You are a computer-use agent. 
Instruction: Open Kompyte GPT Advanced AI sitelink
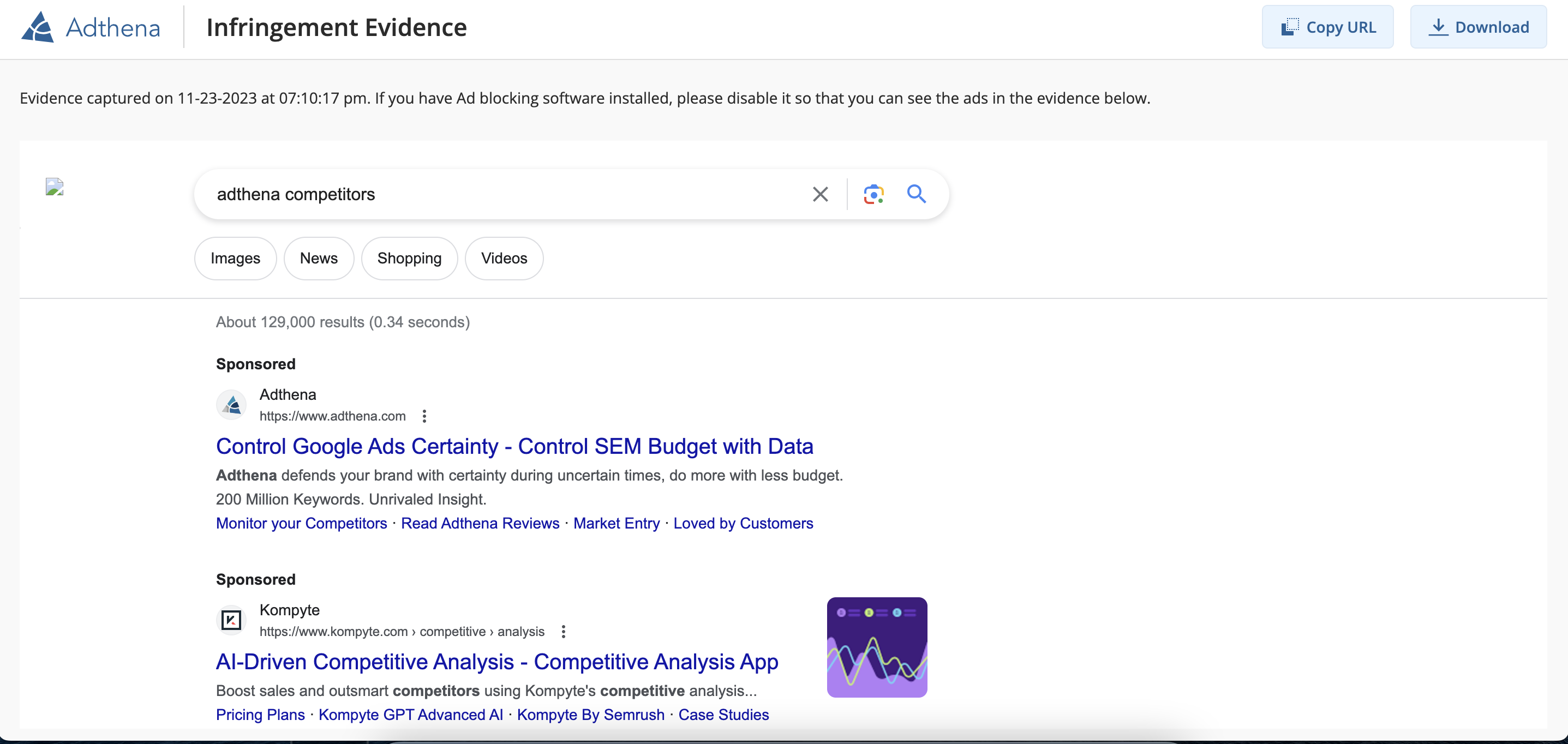point(410,715)
